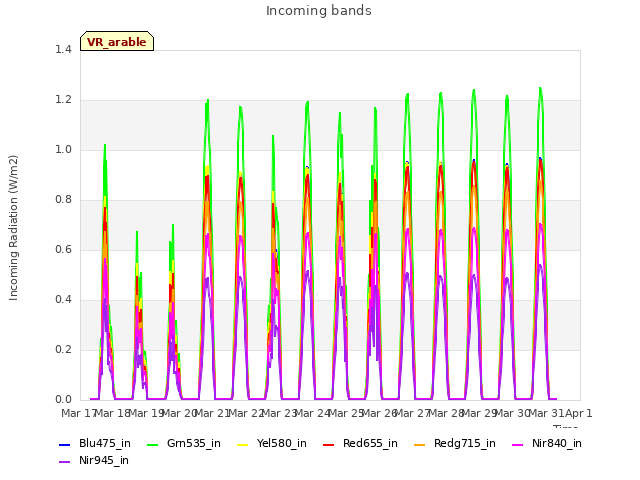The width and height of the screenshot is (640, 480).
Task: Click the Mar 24 x-axis date label
Action: [x=312, y=413]
